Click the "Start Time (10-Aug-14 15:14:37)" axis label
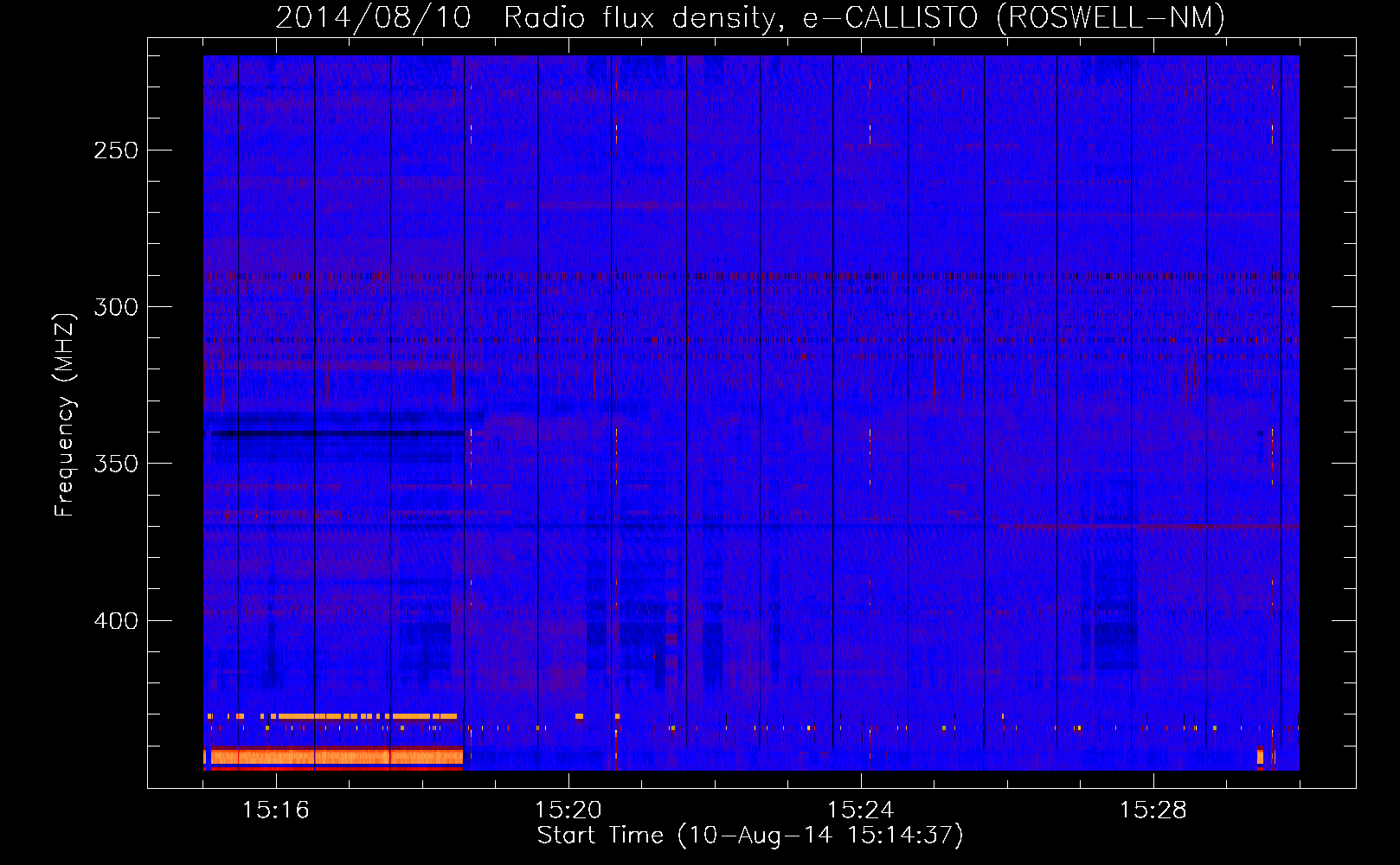 (x=750, y=836)
